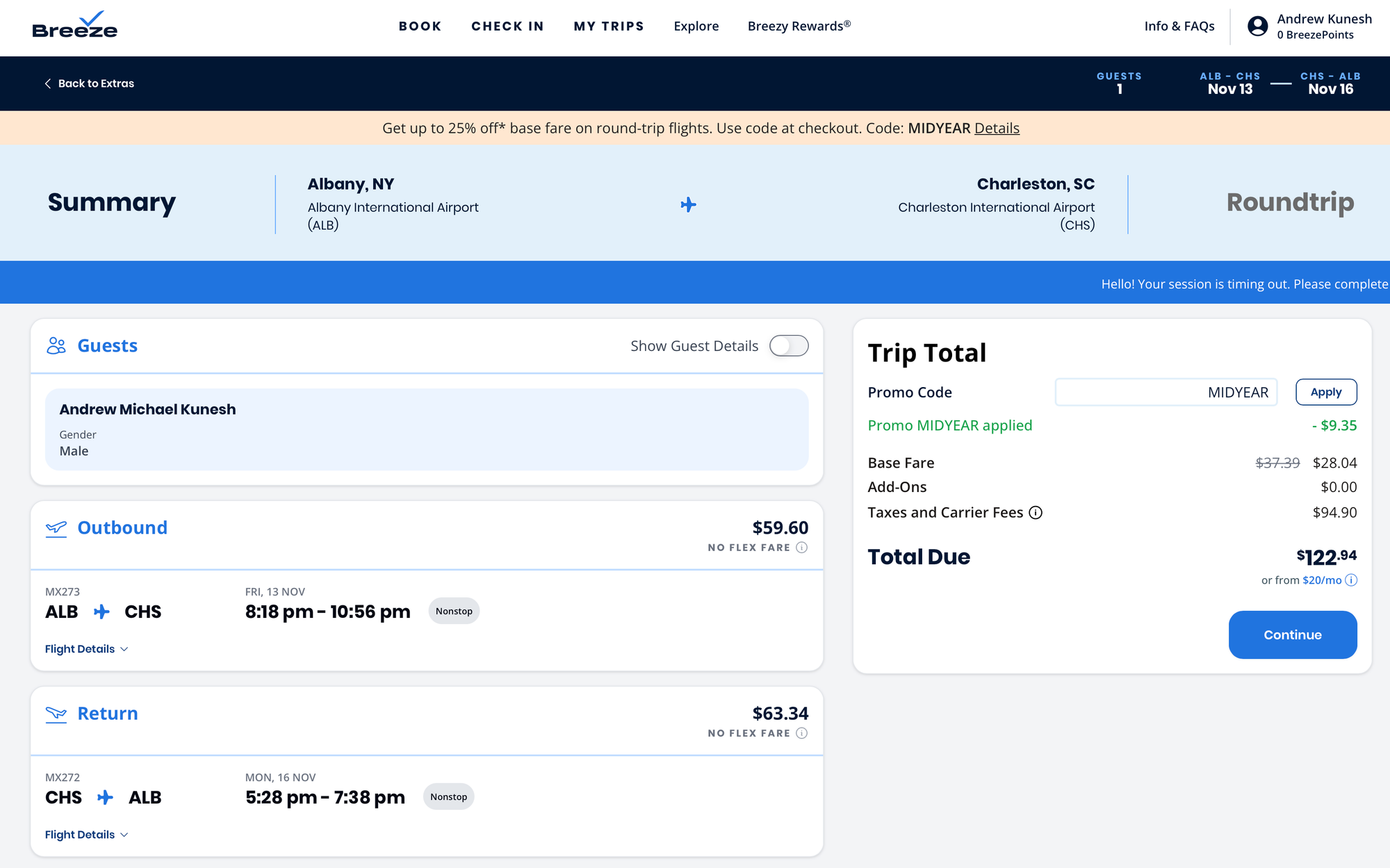Open the Explore menu item
Viewport: 1390px width, 868px height.
[696, 26]
